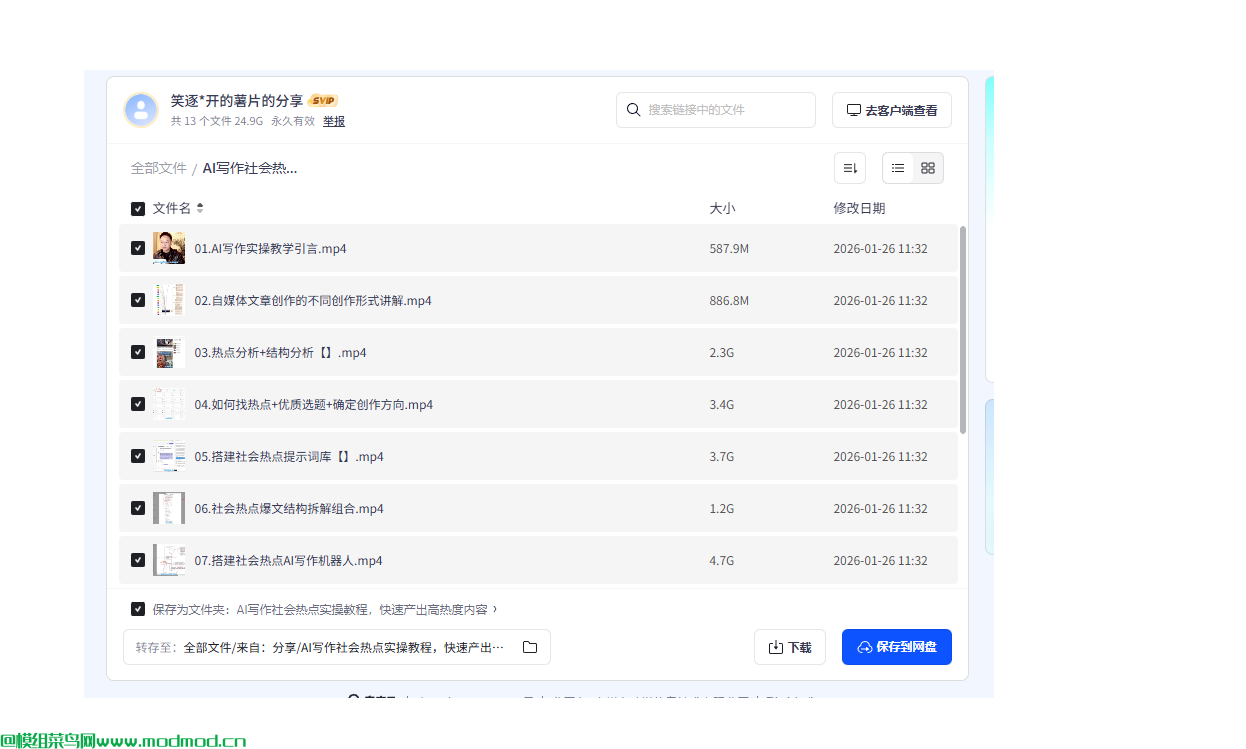This screenshot has width=1246, height=749.
Task: Disable the 保存为文件夹 checkbox
Action: coord(138,609)
